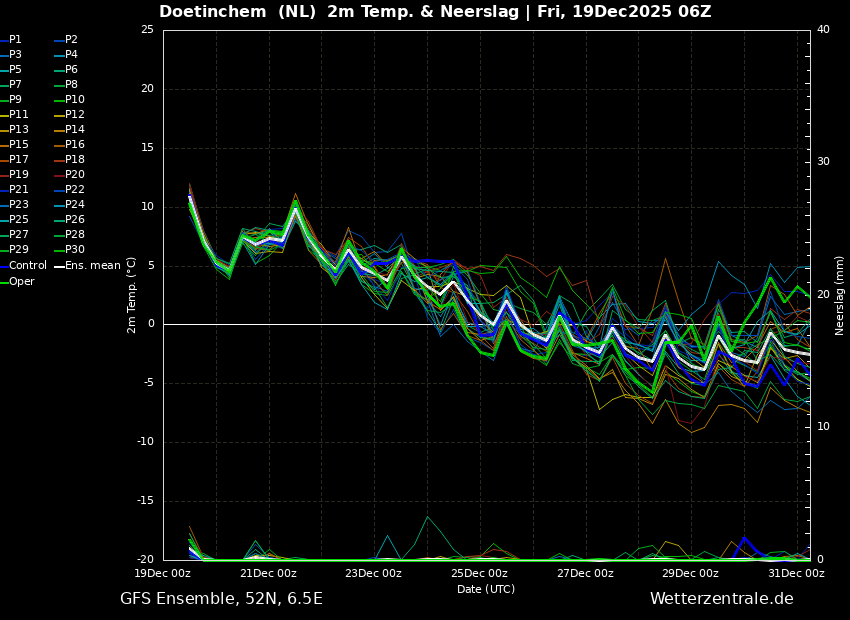Select the Ens. mean legend entry
The width and height of the screenshot is (850, 620).
pos(92,266)
